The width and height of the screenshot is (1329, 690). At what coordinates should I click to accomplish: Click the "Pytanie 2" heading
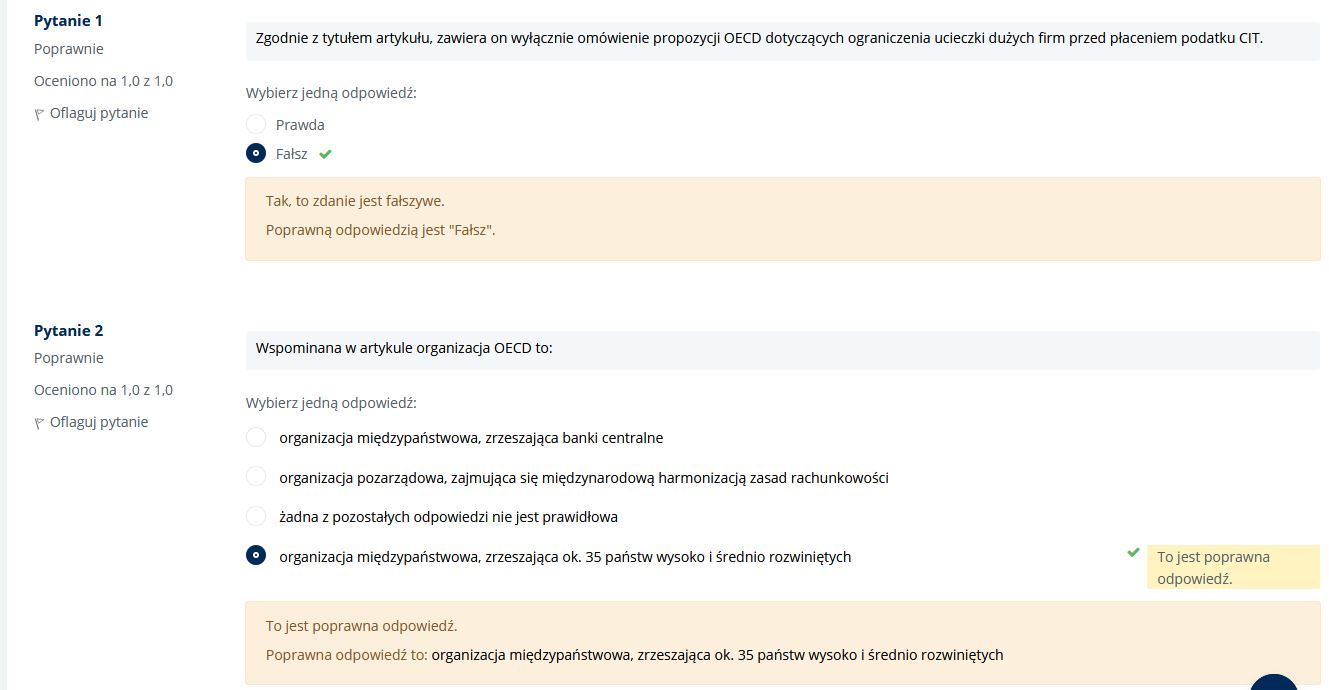(x=69, y=331)
